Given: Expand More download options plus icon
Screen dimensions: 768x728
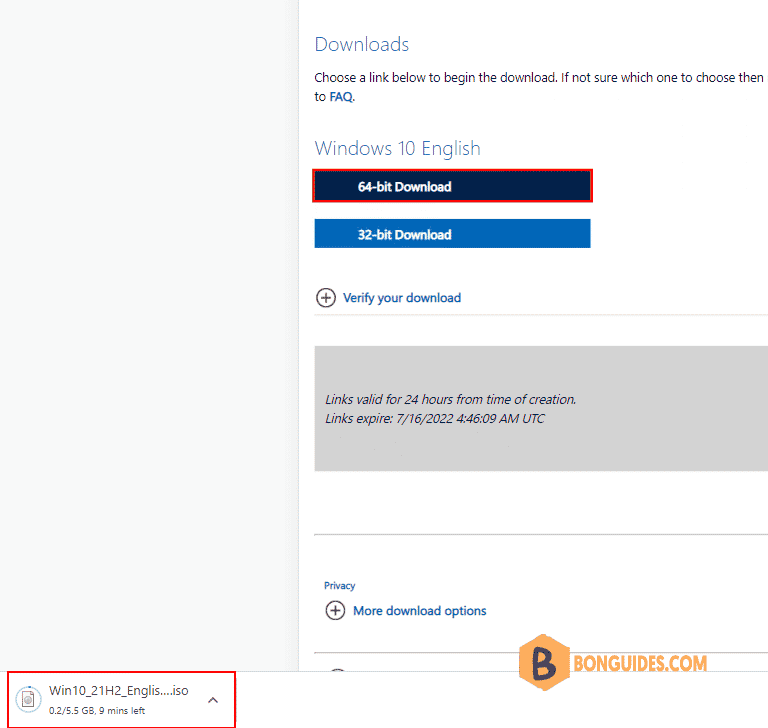Looking at the screenshot, I should tap(335, 610).
